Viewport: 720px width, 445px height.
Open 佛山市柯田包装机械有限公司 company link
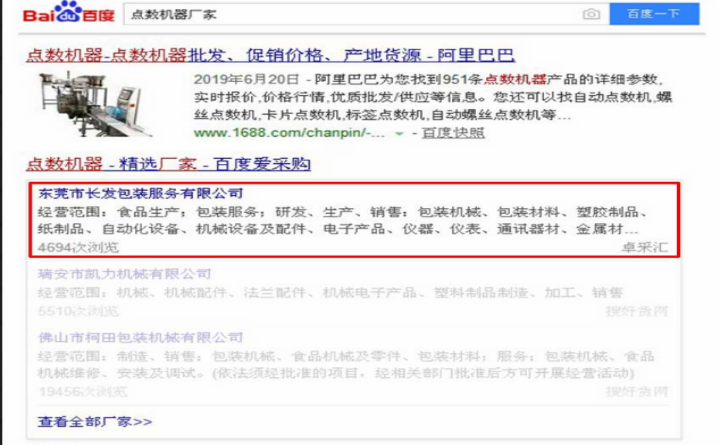(141, 338)
